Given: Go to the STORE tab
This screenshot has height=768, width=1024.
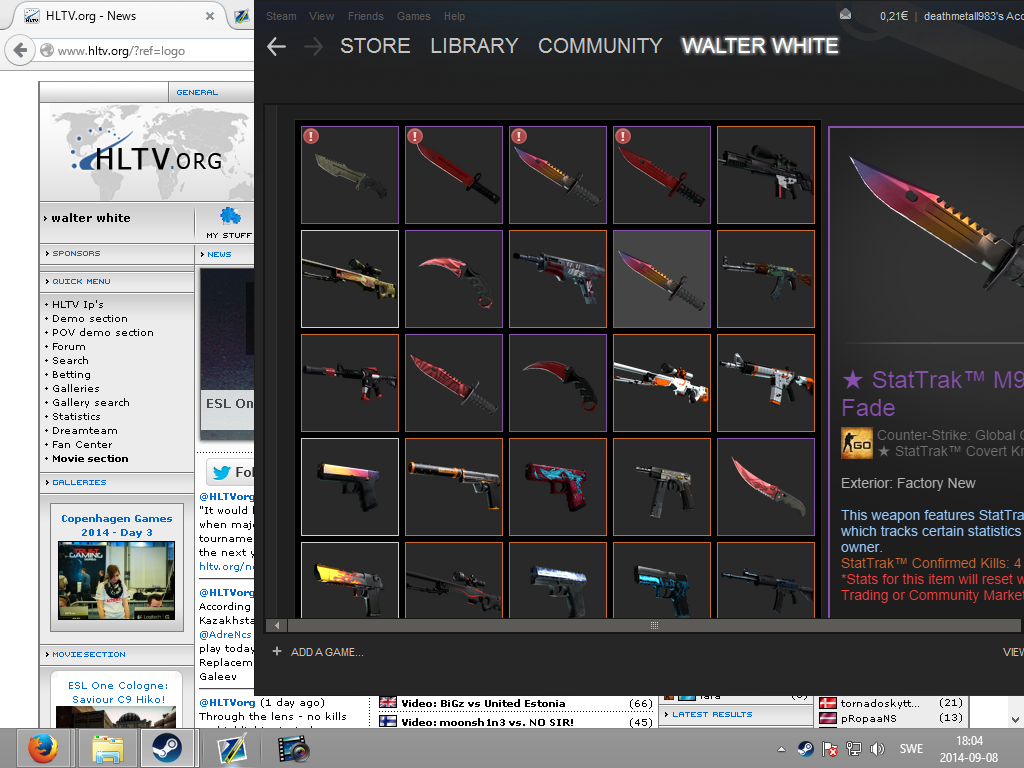Looking at the screenshot, I should coord(375,46).
